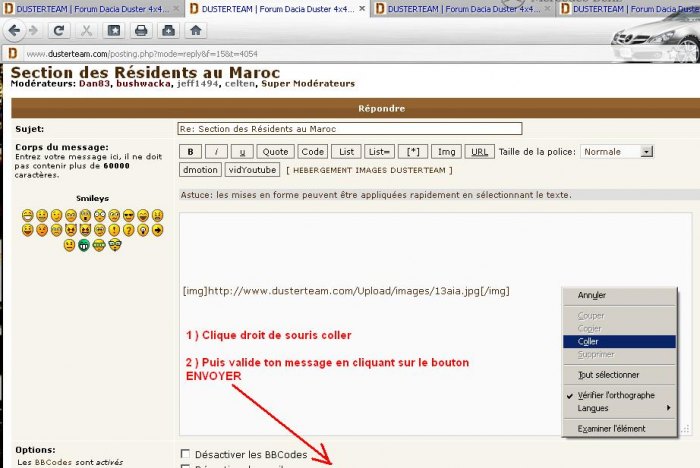The height and width of the screenshot is (468, 700).
Task: Apply italic with the i button
Action: (217, 152)
